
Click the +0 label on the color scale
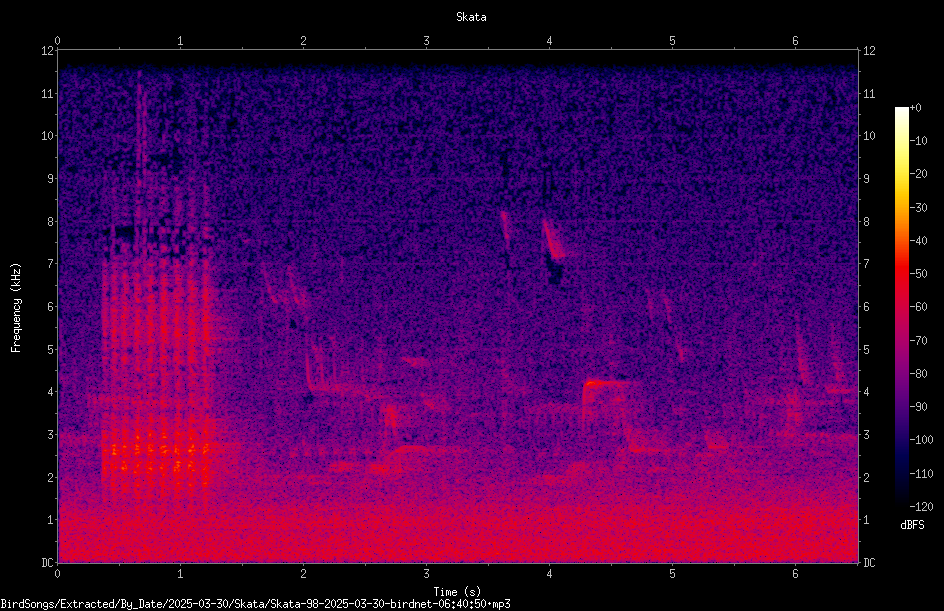tap(915, 108)
